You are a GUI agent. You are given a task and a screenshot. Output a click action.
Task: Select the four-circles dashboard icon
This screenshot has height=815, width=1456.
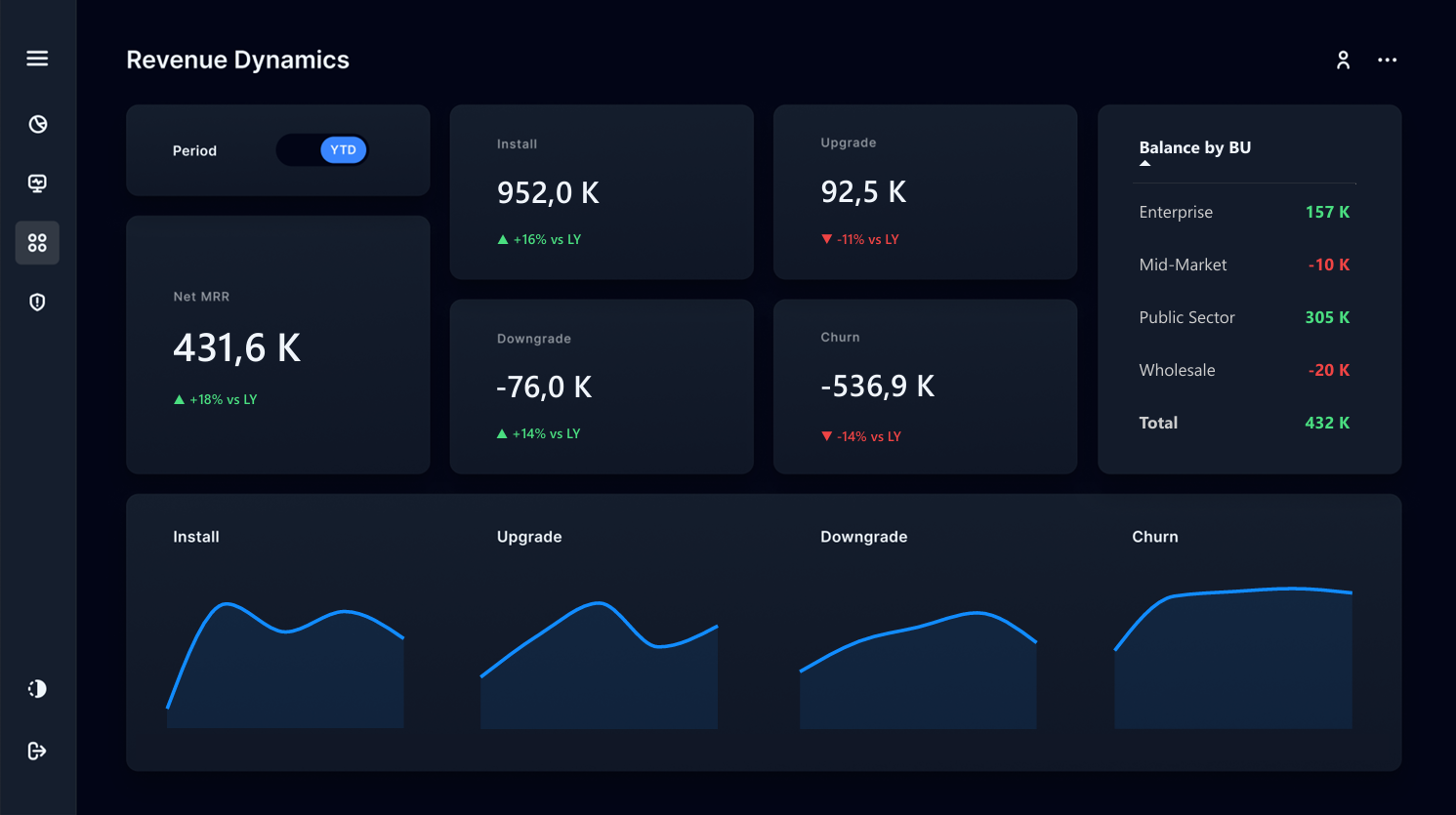tap(37, 243)
